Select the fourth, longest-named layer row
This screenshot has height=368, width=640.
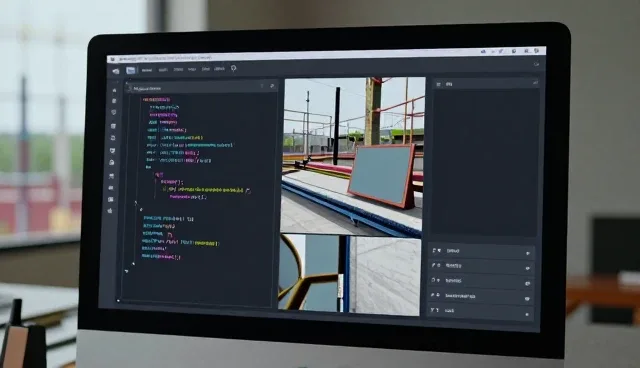(480, 297)
